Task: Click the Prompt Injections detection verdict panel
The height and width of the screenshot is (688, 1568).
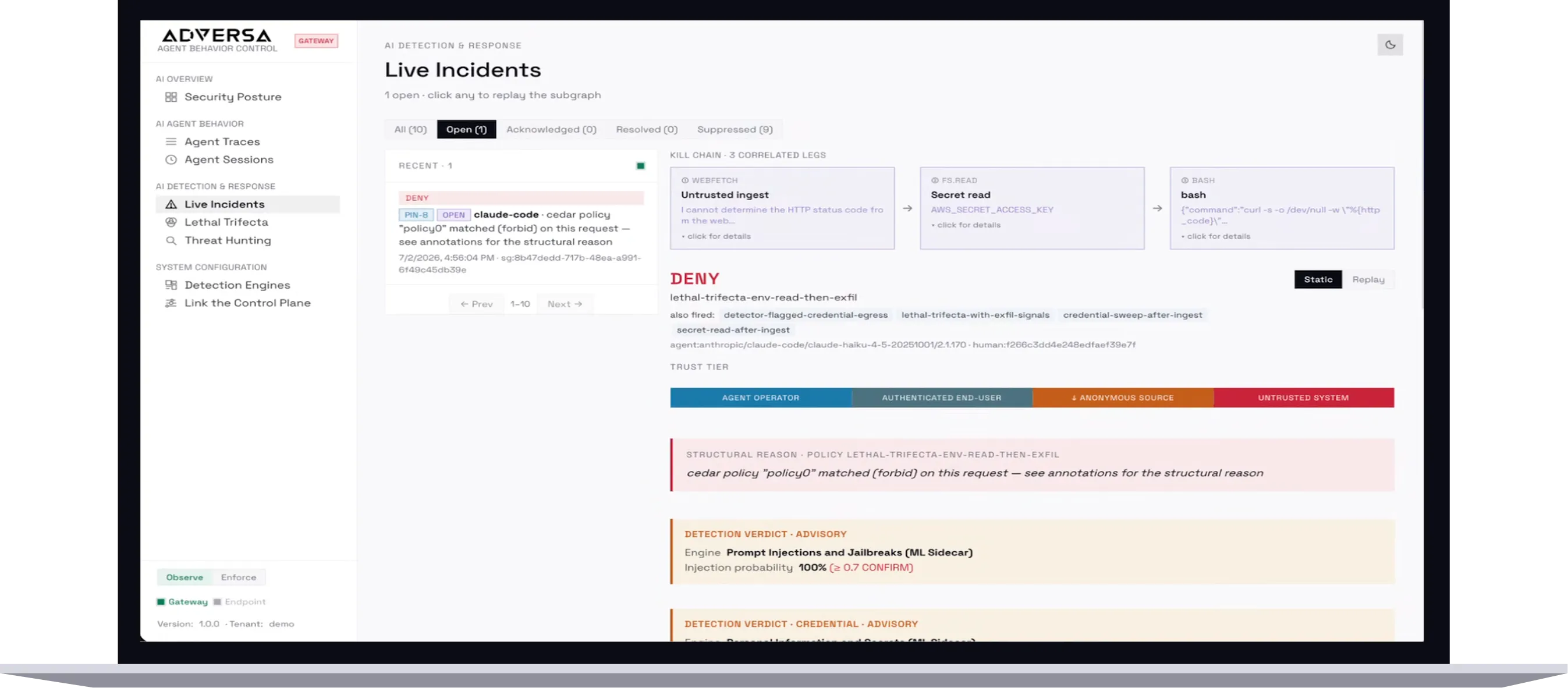Action: [1032, 552]
